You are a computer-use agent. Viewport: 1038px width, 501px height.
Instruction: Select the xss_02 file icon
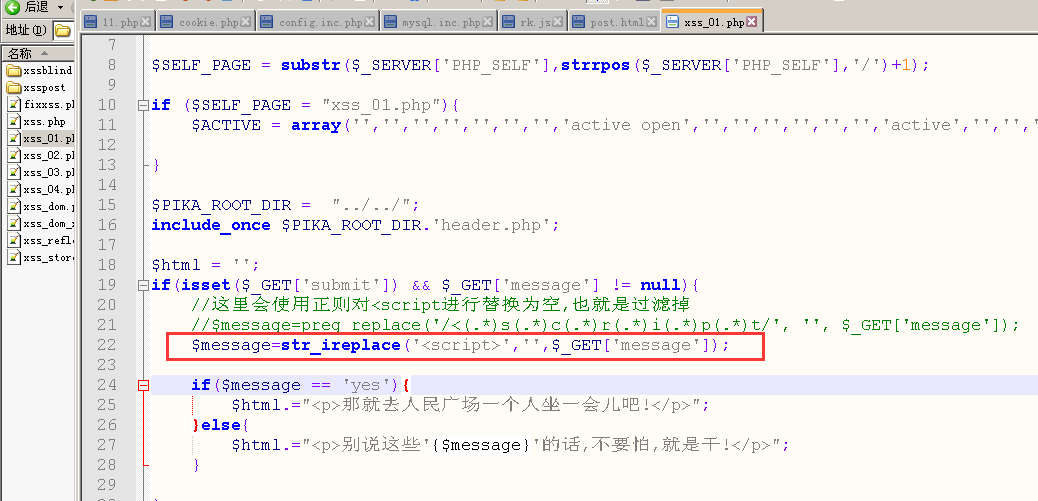pyautogui.click(x=14, y=156)
